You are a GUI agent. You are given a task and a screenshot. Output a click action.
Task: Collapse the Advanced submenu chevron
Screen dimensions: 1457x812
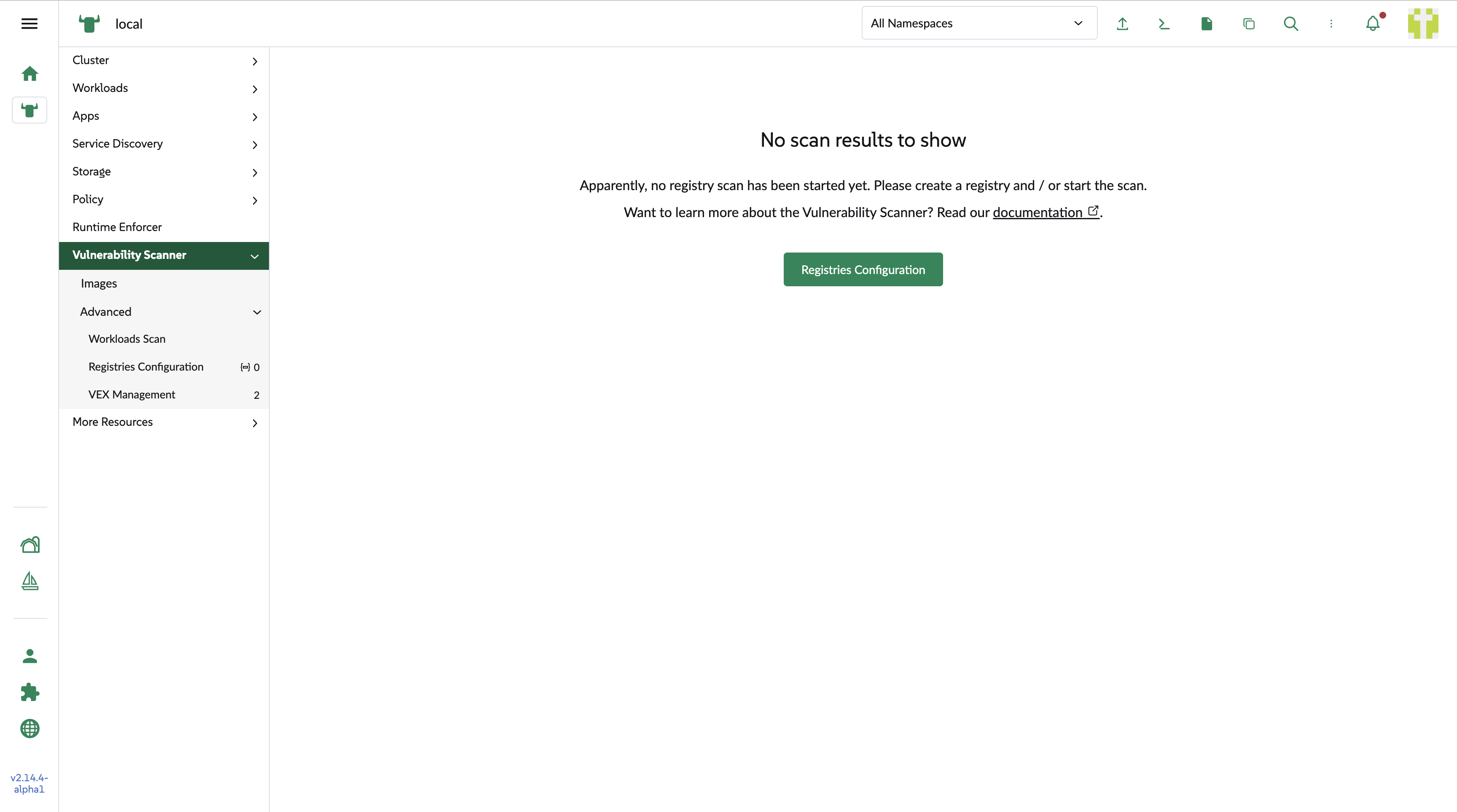pos(257,312)
